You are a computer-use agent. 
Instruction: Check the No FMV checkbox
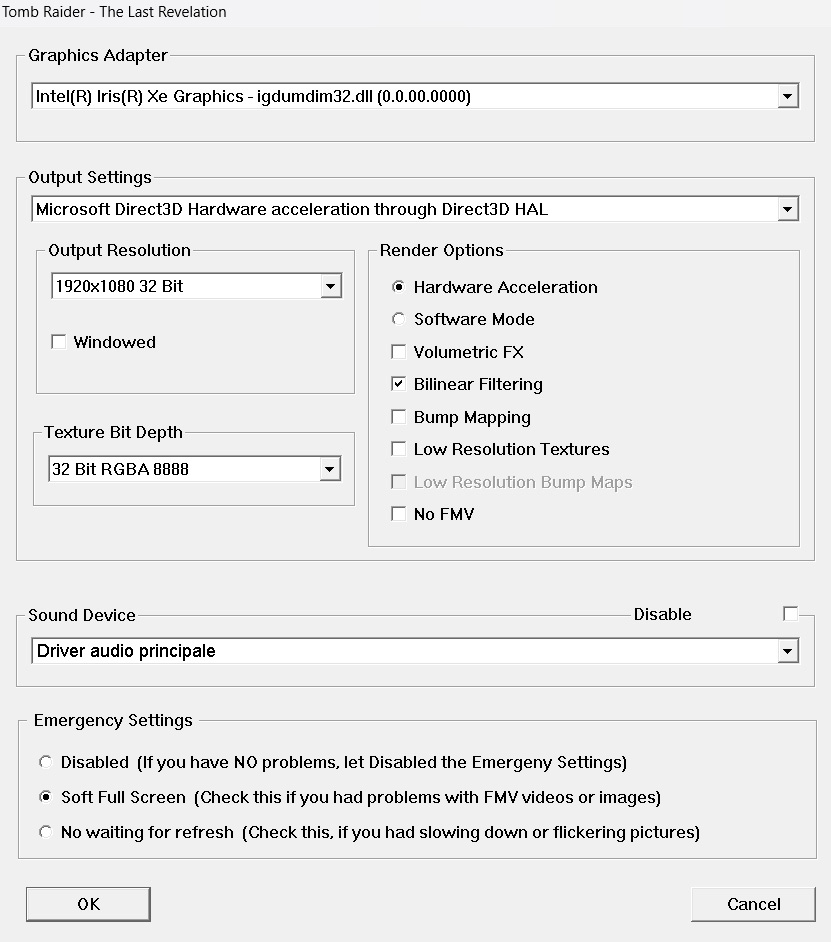(398, 514)
